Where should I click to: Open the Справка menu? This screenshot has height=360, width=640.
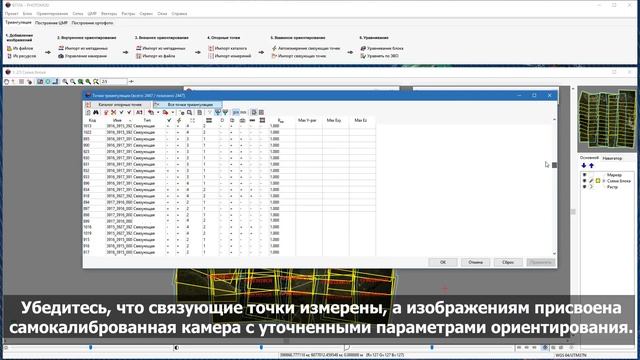click(179, 13)
